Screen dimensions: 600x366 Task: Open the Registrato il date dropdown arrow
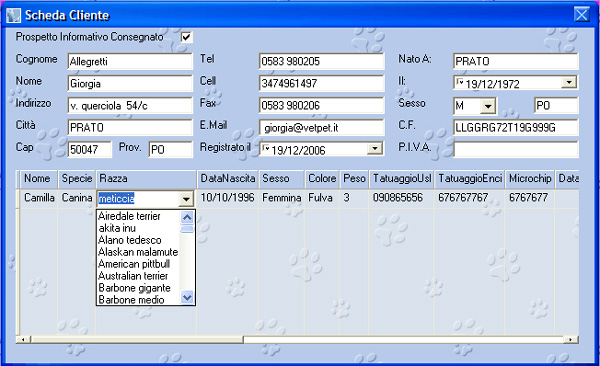(375, 149)
